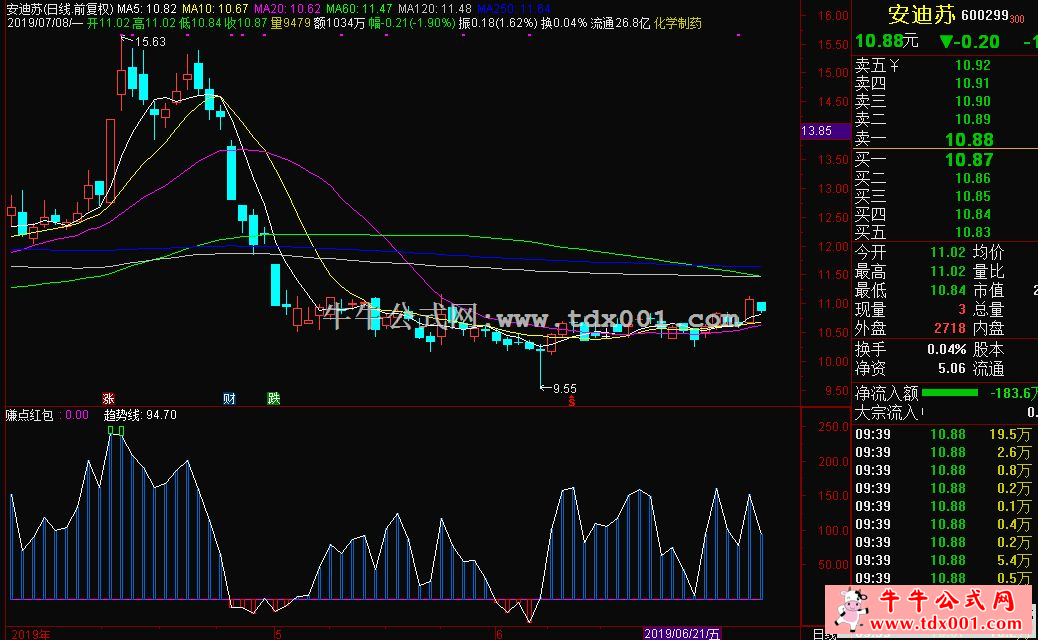The image size is (1038, 640).
Task: Select the 买二 bid price 10.86
Action: [x=972, y=178]
